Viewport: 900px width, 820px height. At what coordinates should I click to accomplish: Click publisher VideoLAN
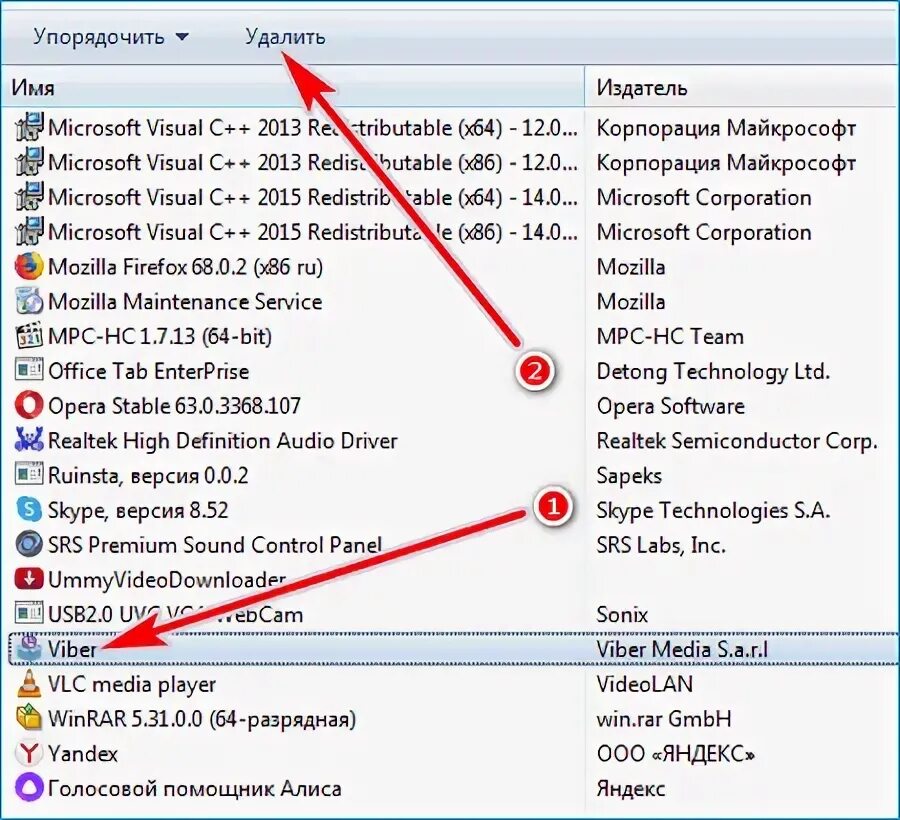(645, 684)
